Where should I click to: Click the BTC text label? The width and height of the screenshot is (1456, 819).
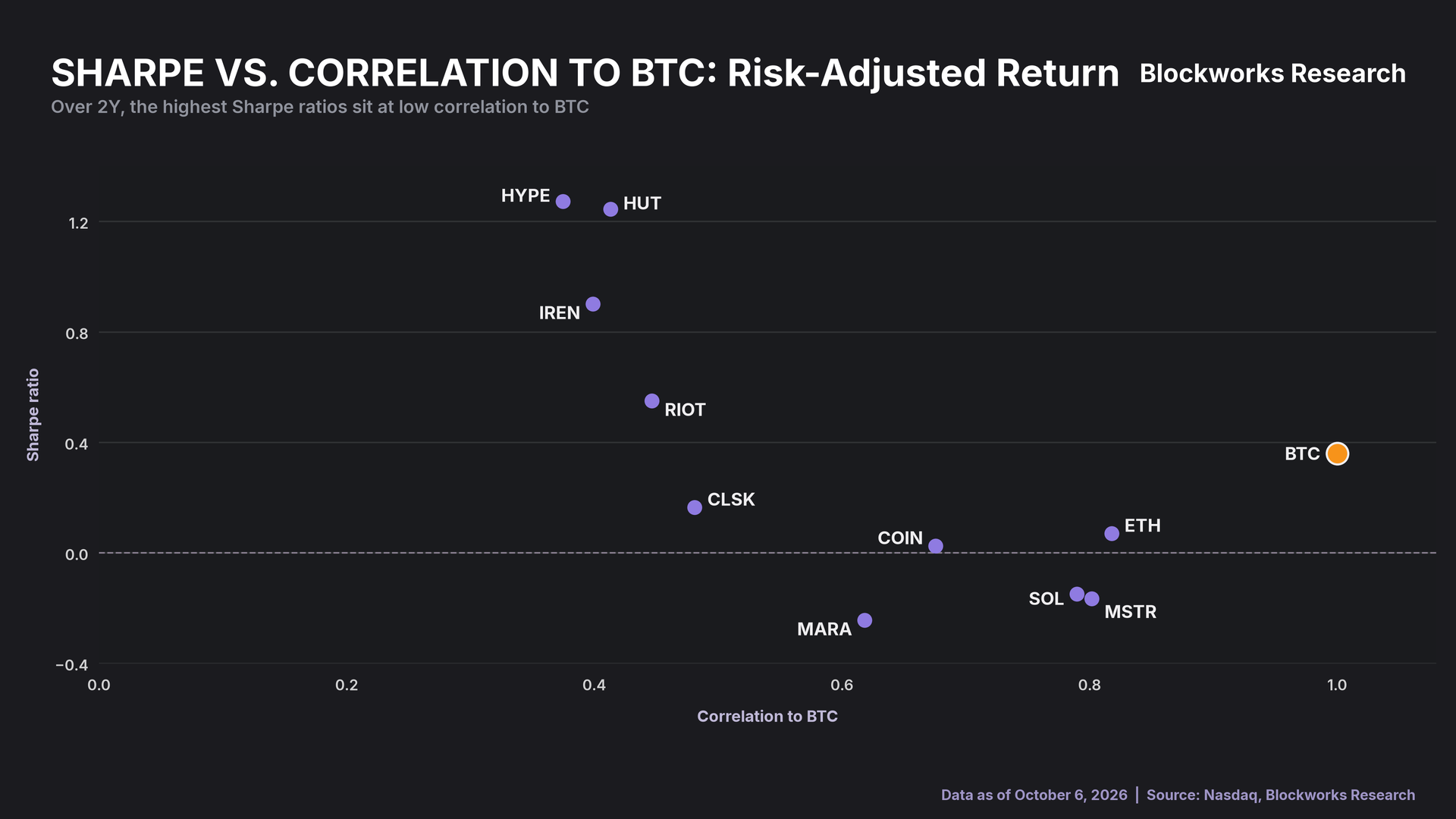click(x=1302, y=454)
